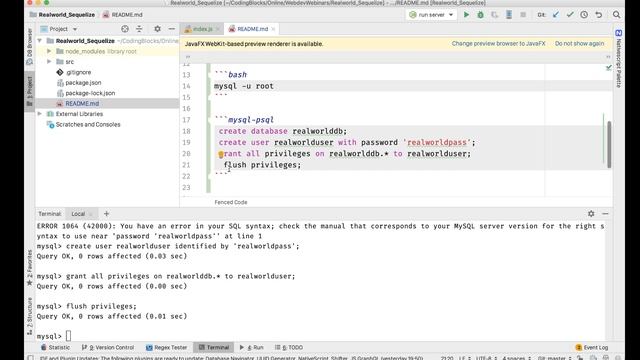
Task: Click the locate-file target icon in Project panel
Action: click(125, 29)
